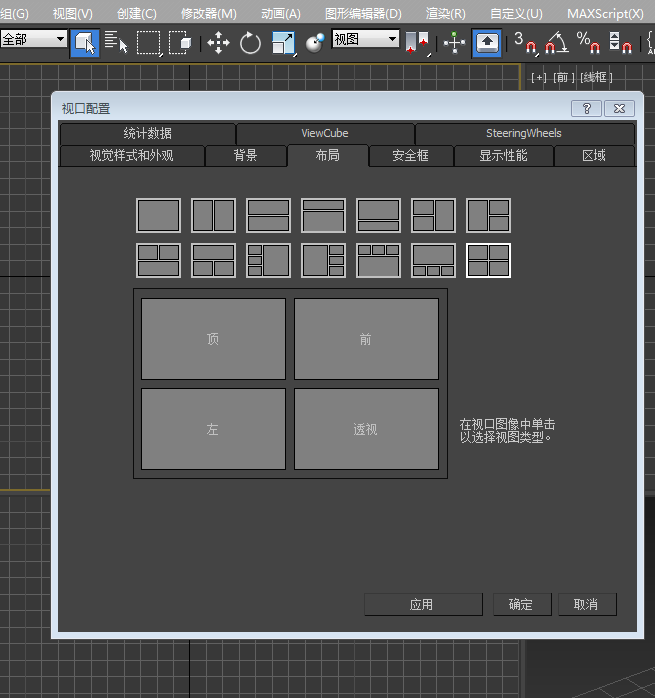Click the Select by Name icon
Viewport: 655px width, 698px height.
[x=116, y=43]
